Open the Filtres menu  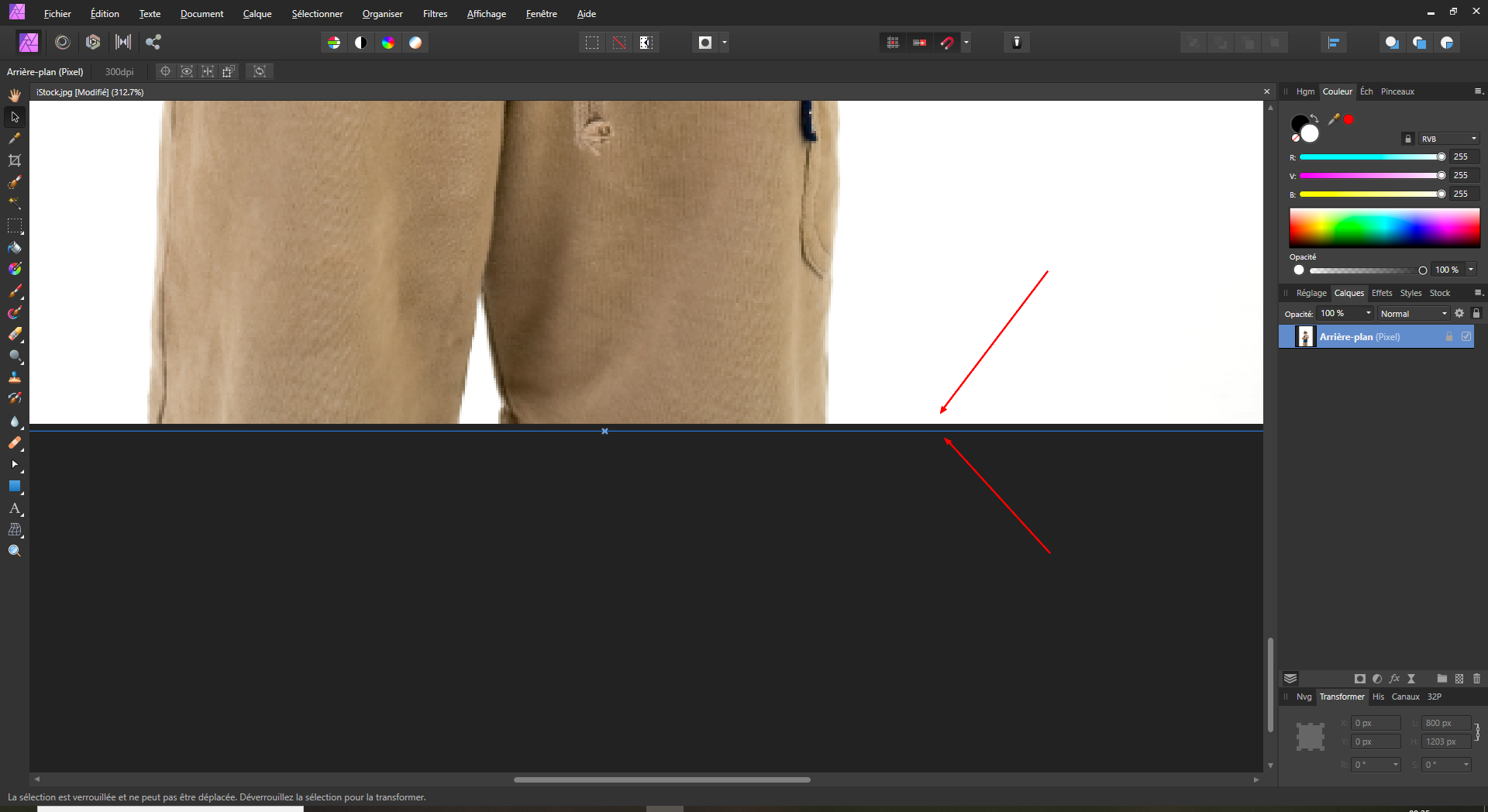tap(435, 14)
